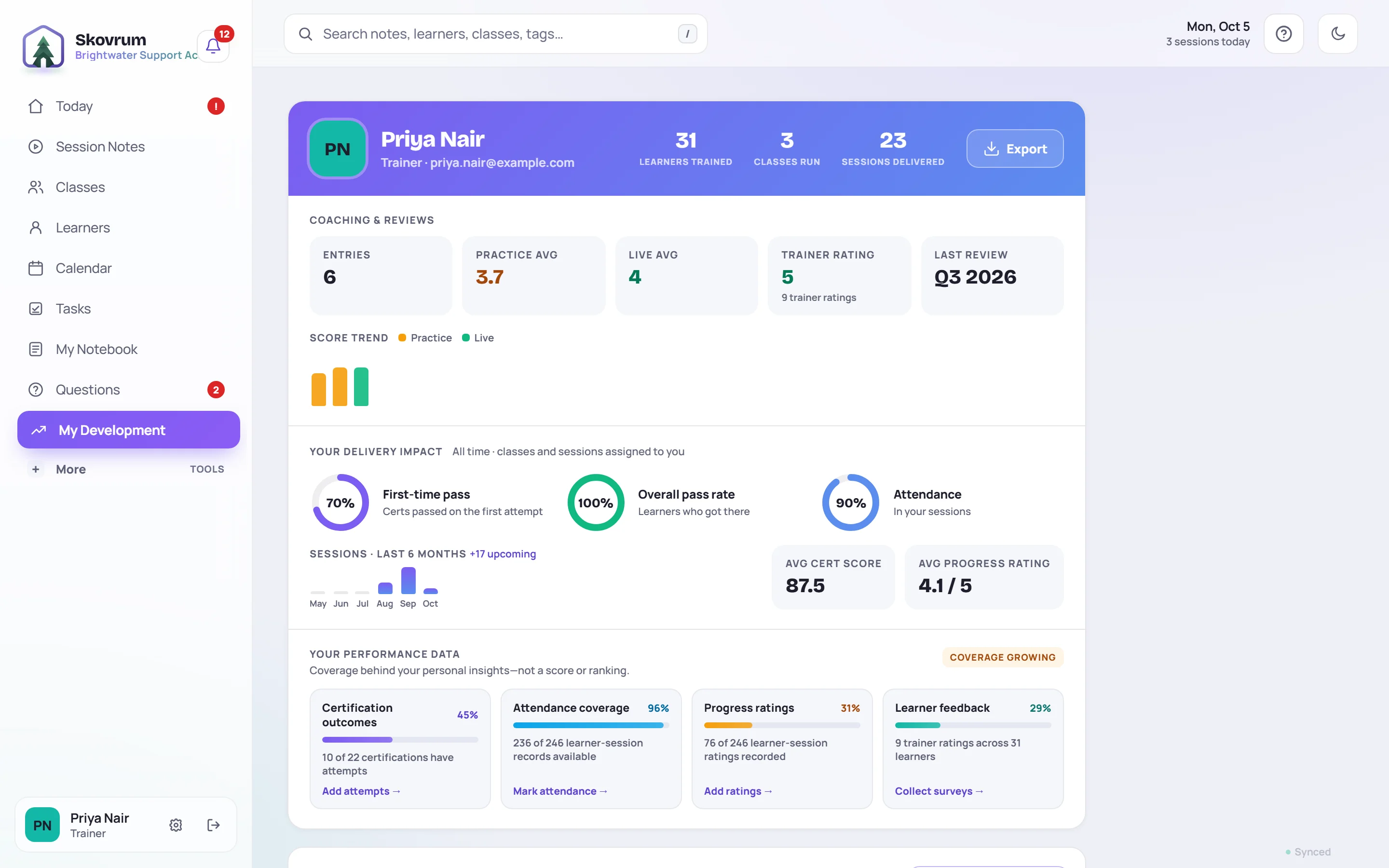Click the Practice legend item
Image resolution: width=1389 pixels, height=868 pixels.
click(x=425, y=338)
